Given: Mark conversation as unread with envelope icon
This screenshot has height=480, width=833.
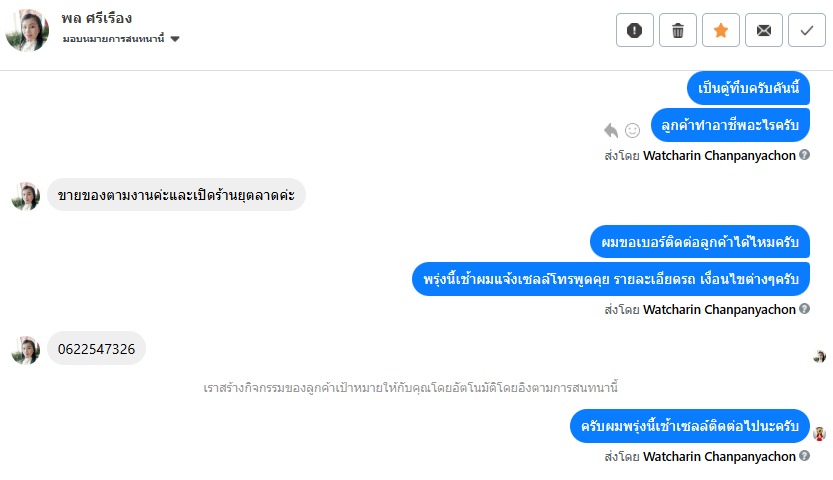Looking at the screenshot, I should point(764,30).
